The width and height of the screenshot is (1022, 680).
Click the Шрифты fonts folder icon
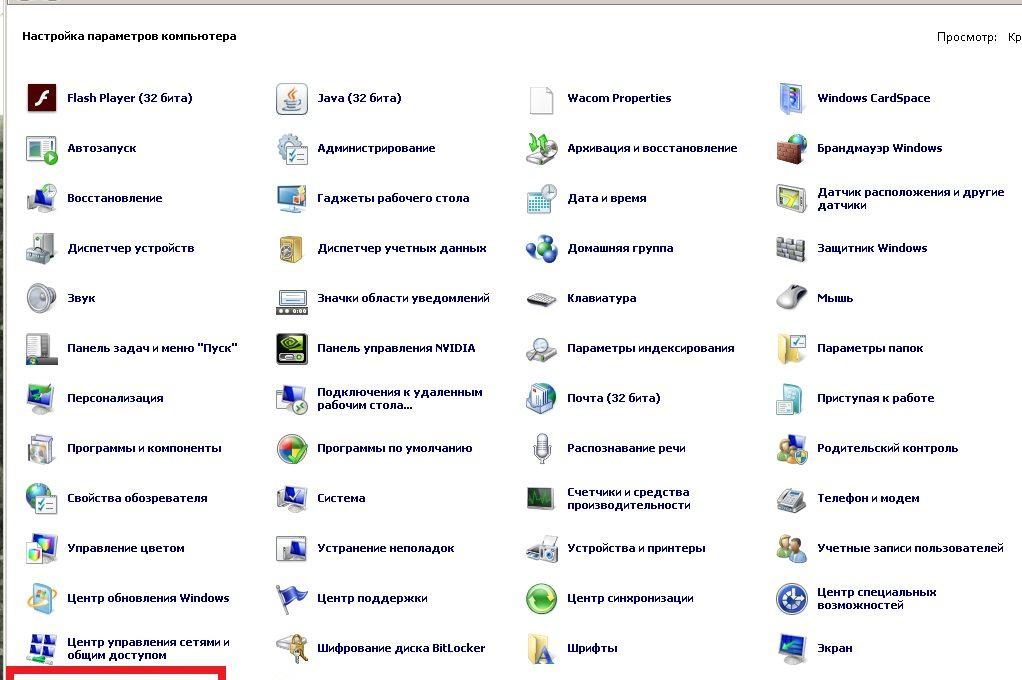coord(542,649)
